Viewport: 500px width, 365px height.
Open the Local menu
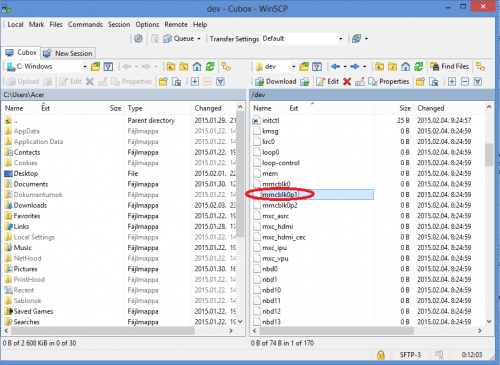click(x=15, y=25)
